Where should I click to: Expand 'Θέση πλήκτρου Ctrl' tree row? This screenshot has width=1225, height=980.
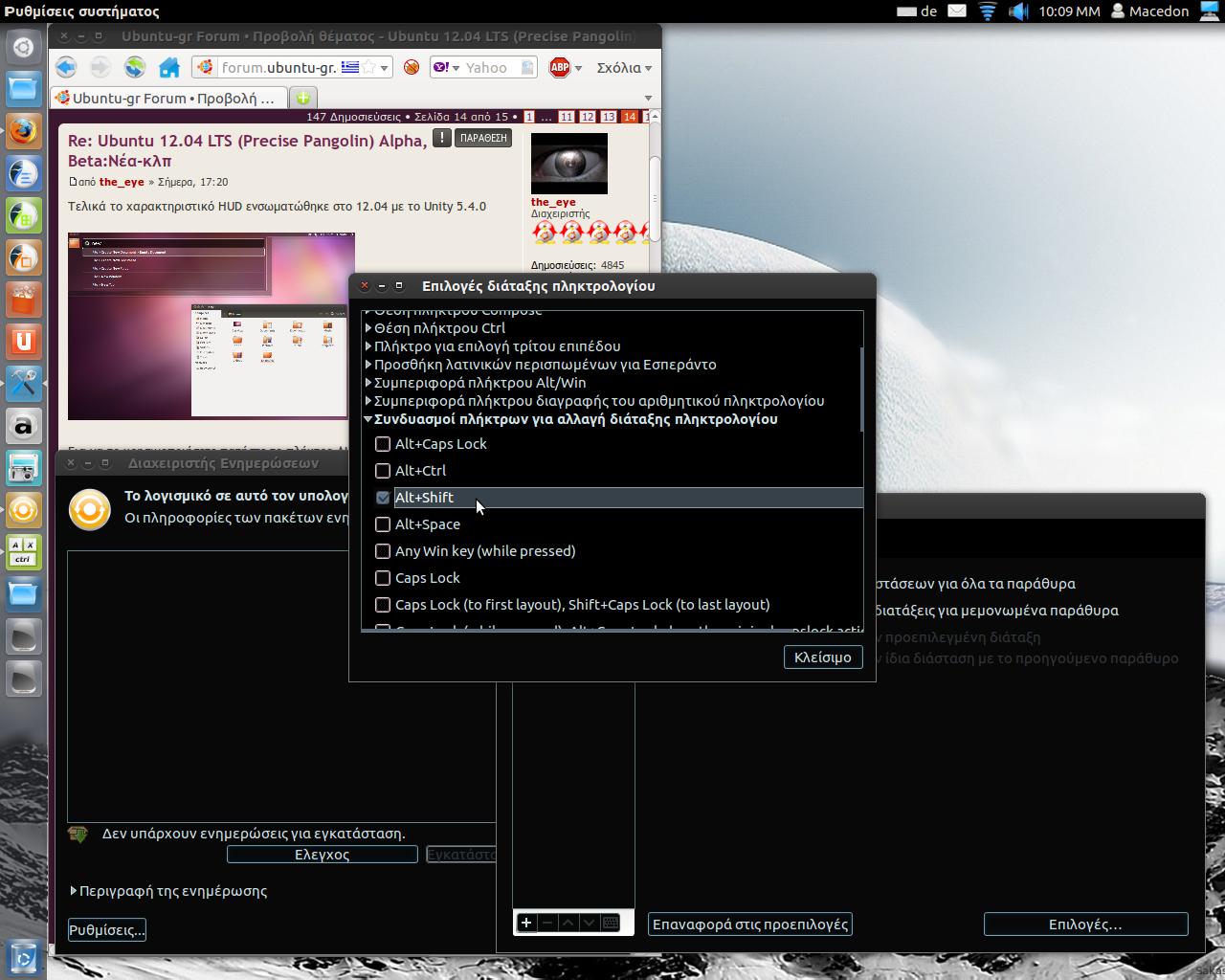pyautogui.click(x=368, y=328)
